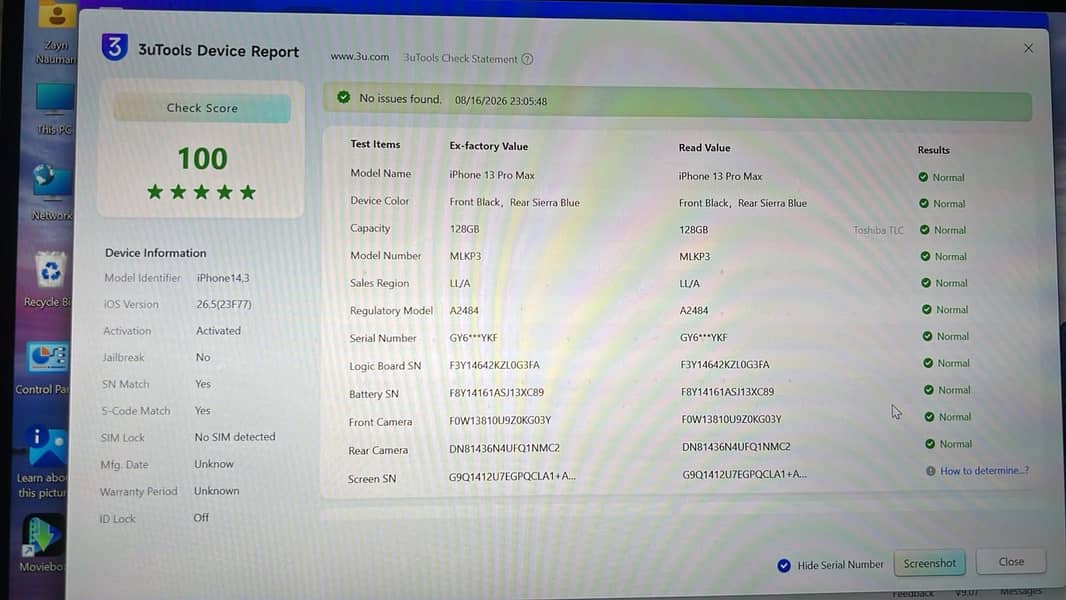Click the Normal status icon for Sales Region
The image size is (1066, 600).
(x=926, y=283)
